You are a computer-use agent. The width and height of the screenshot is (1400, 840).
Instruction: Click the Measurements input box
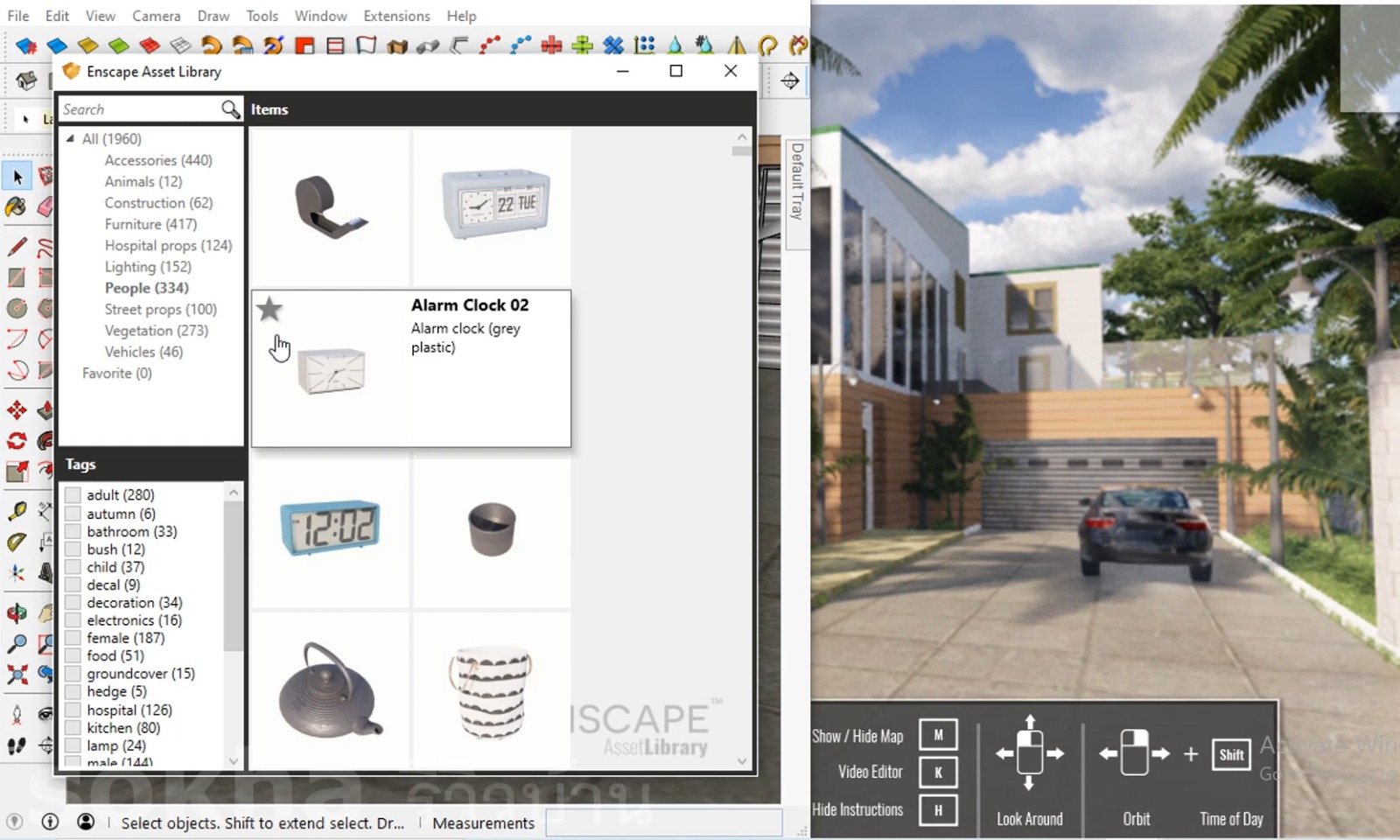[x=664, y=822]
